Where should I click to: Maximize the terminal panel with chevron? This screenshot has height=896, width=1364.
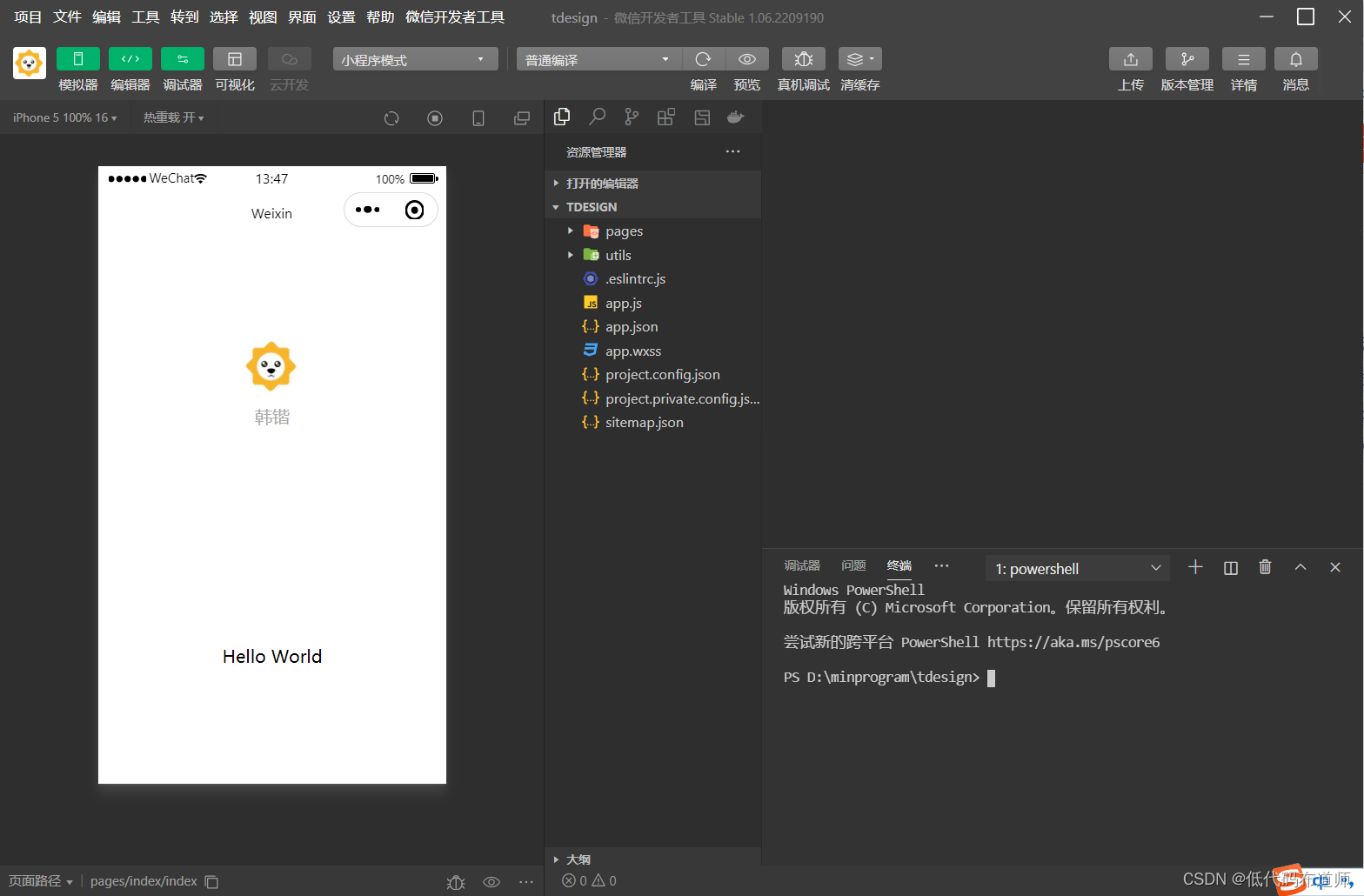point(1300,567)
